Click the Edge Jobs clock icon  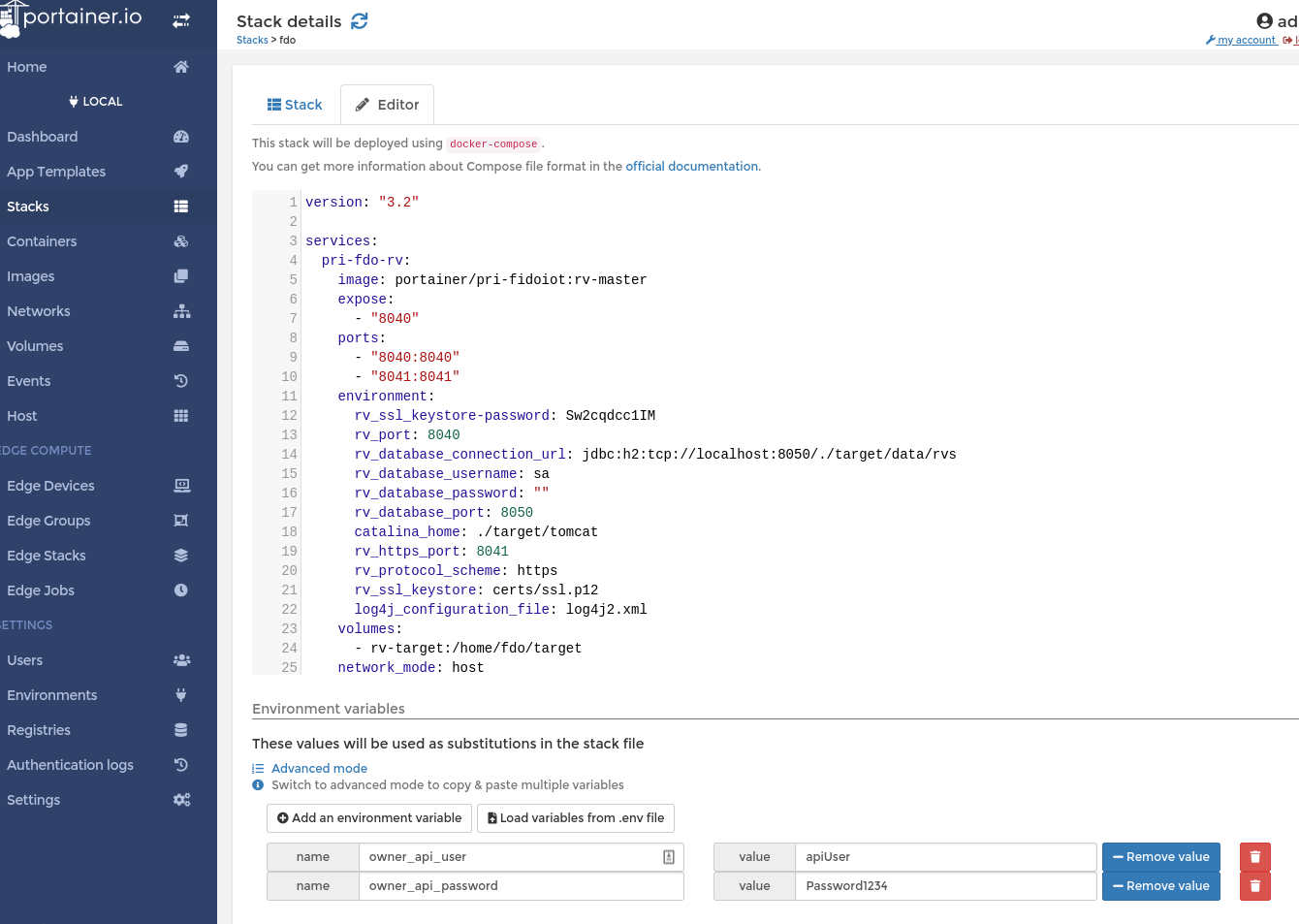click(181, 590)
